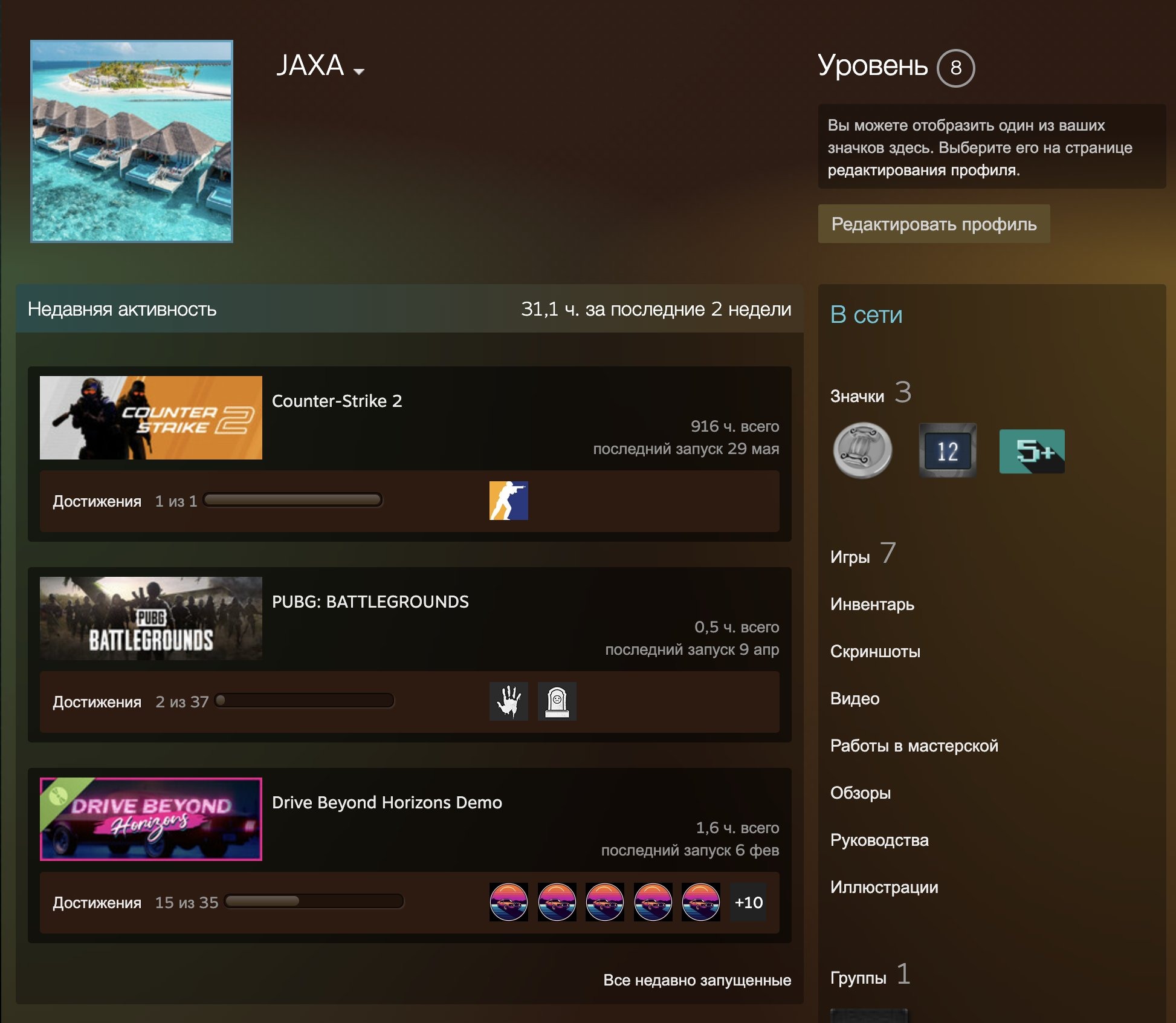Image resolution: width=1176 pixels, height=1023 pixels.
Task: Open the Drive Beyond Horizons Demo banner
Action: [151, 819]
